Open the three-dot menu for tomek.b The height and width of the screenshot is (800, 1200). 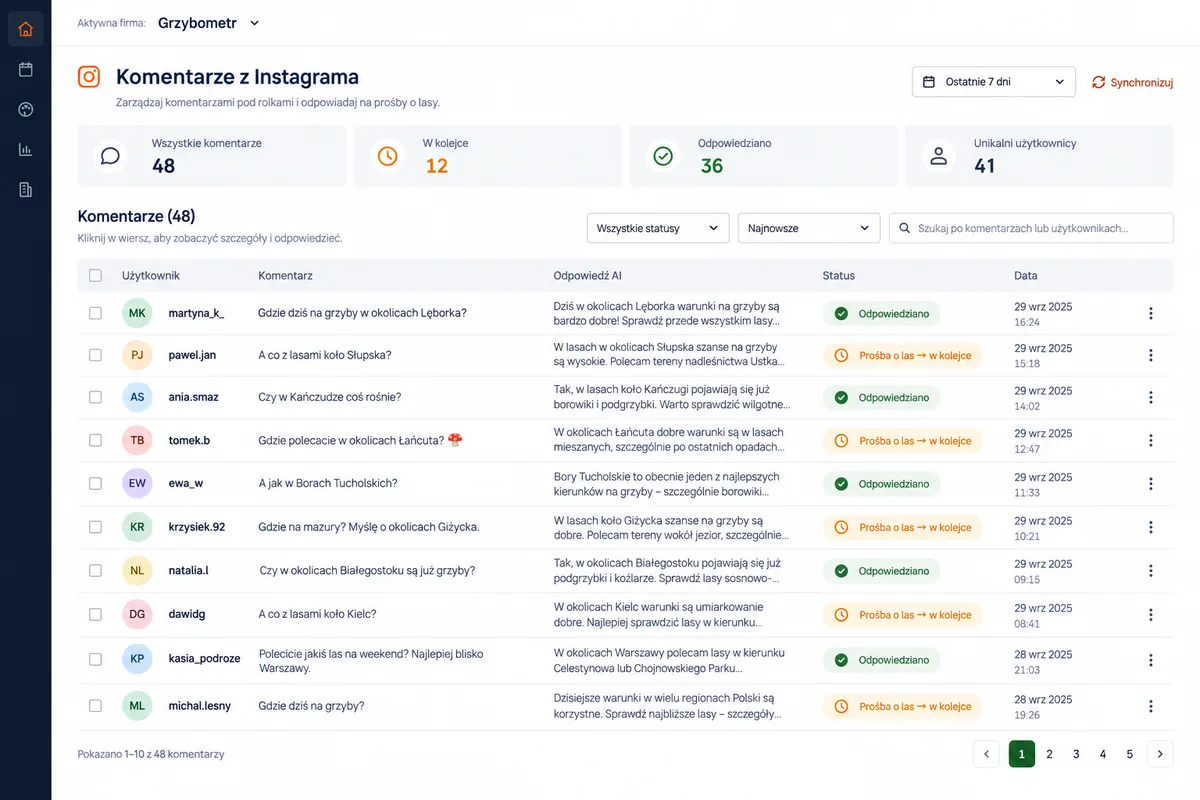(1150, 440)
